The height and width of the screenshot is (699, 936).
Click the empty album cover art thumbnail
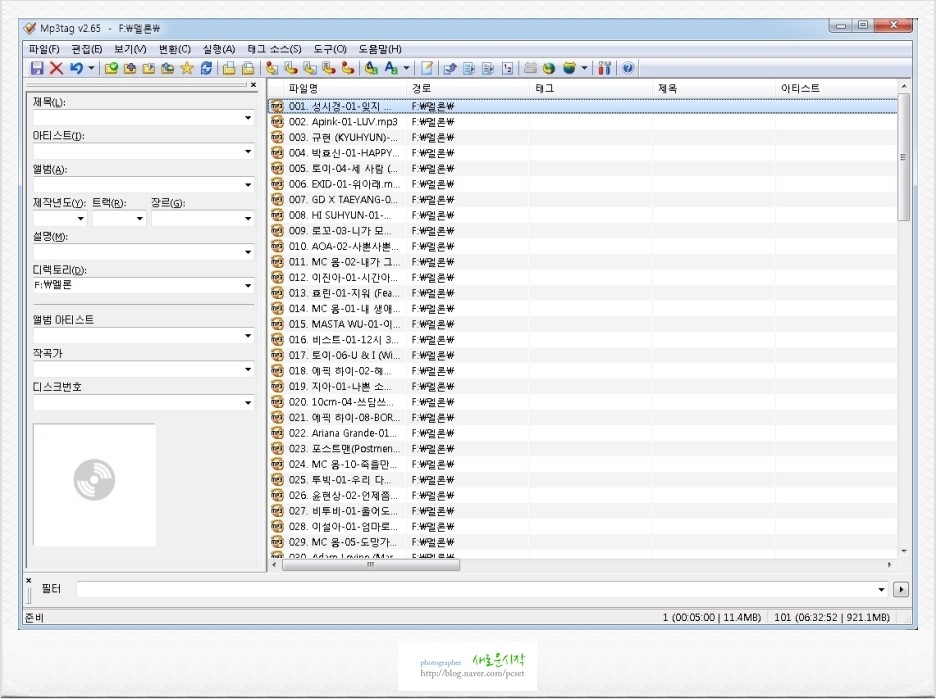coord(94,485)
